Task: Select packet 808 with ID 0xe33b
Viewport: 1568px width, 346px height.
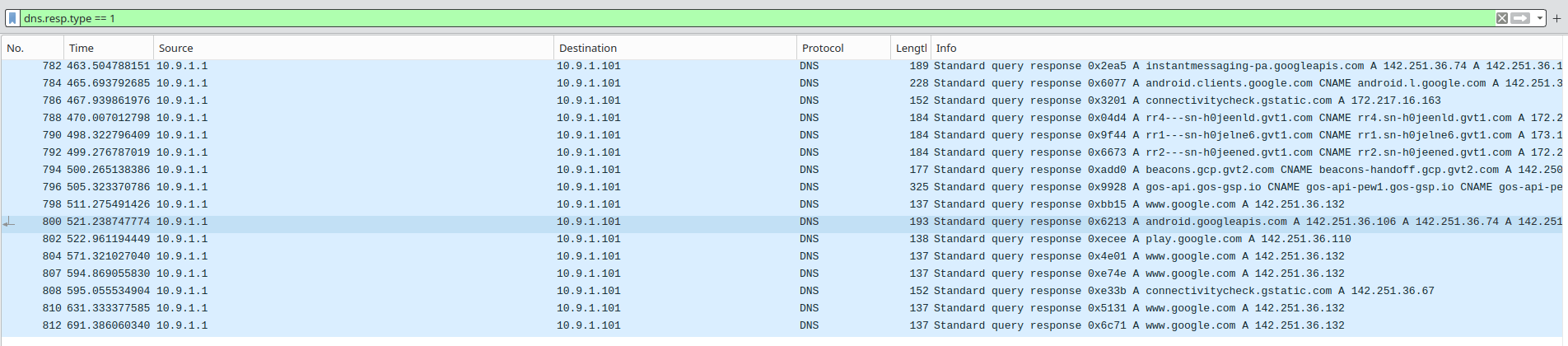Action: tap(782, 291)
